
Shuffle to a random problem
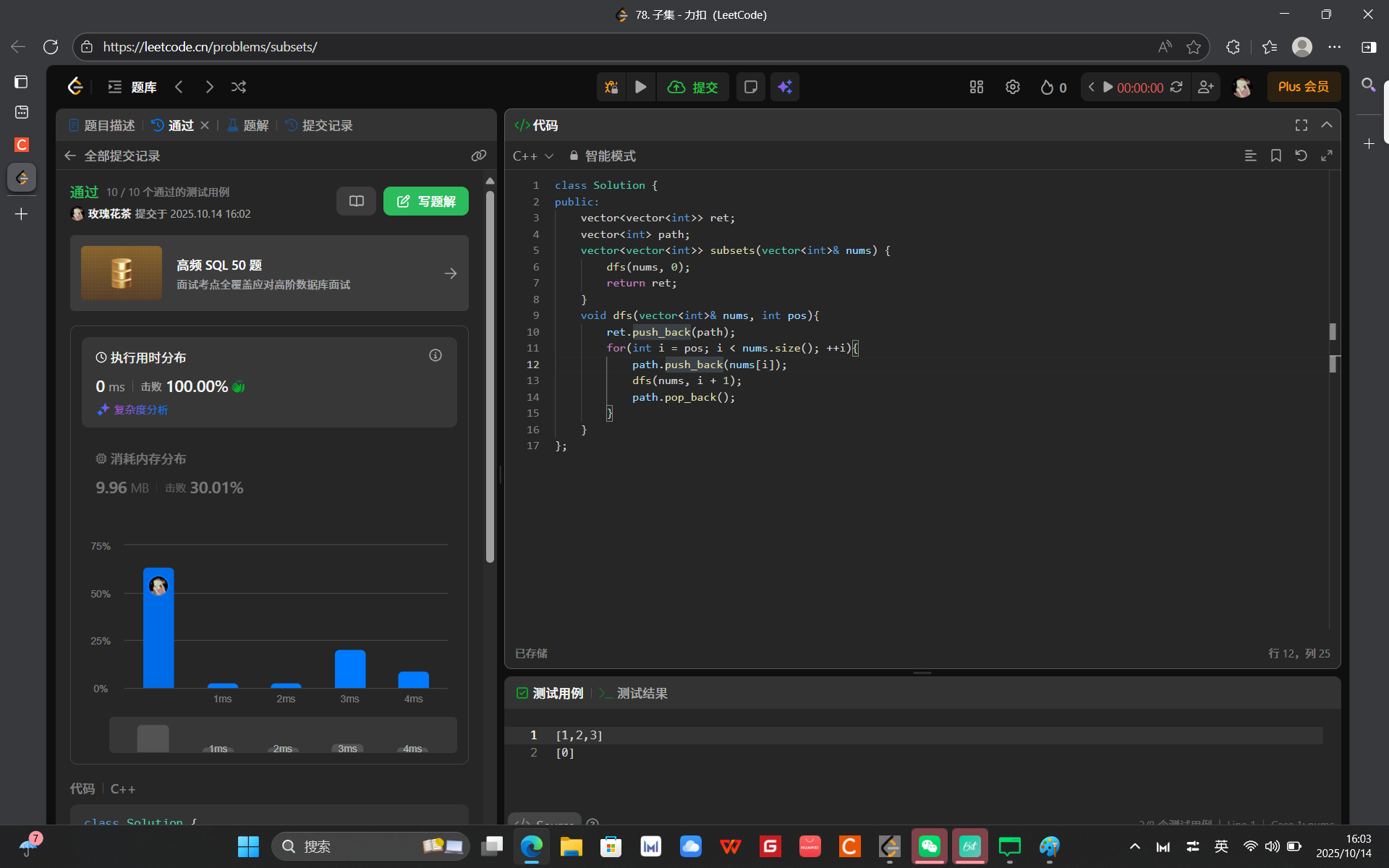(x=239, y=87)
